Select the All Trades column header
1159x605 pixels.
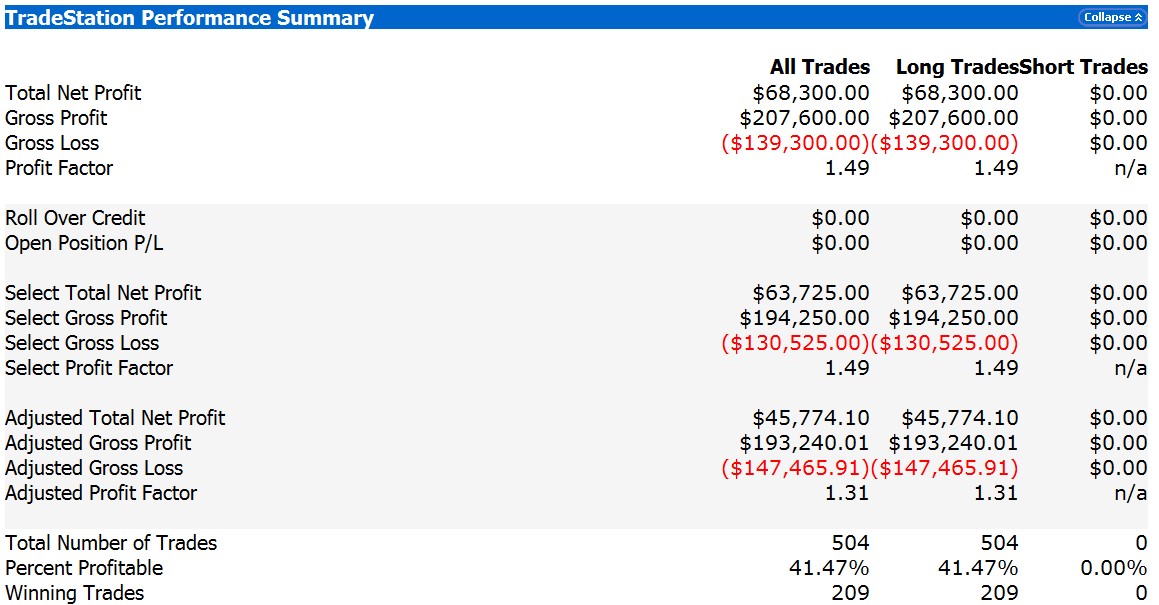pyautogui.click(x=819, y=68)
